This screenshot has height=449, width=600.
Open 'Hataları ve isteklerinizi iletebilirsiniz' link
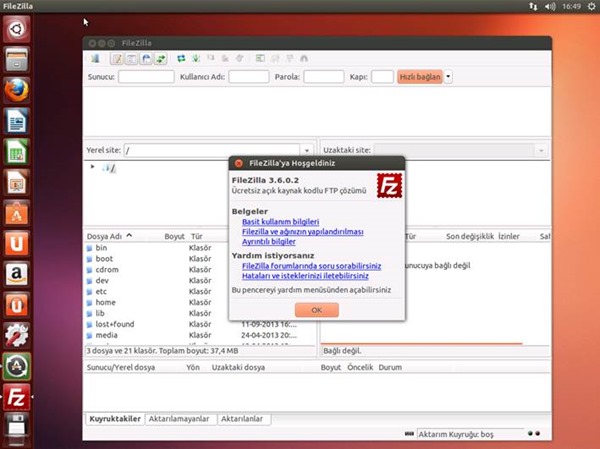(x=305, y=276)
